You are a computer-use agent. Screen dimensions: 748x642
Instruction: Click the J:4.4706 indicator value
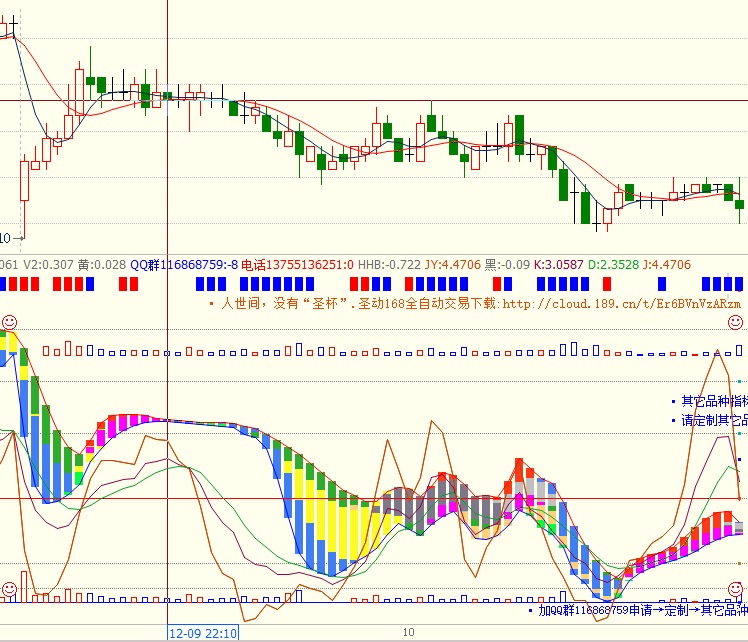[x=666, y=265]
